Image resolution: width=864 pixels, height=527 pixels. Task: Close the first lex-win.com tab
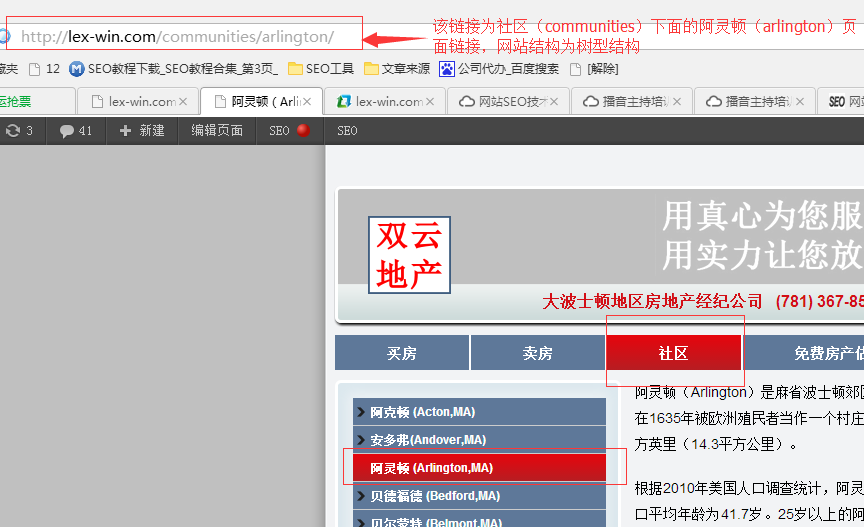click(183, 102)
